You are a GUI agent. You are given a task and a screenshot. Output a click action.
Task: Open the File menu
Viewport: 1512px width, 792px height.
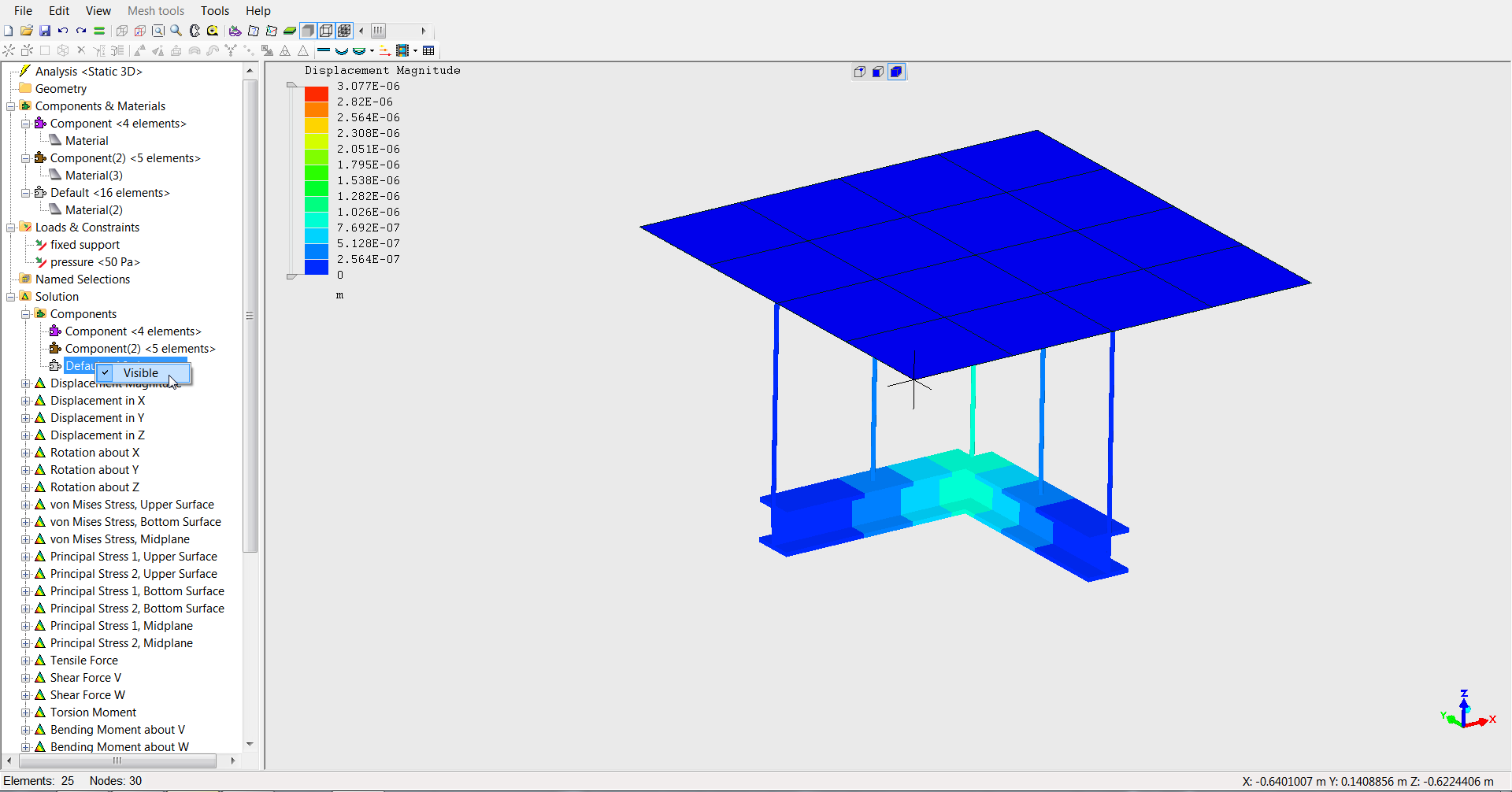tap(23, 10)
